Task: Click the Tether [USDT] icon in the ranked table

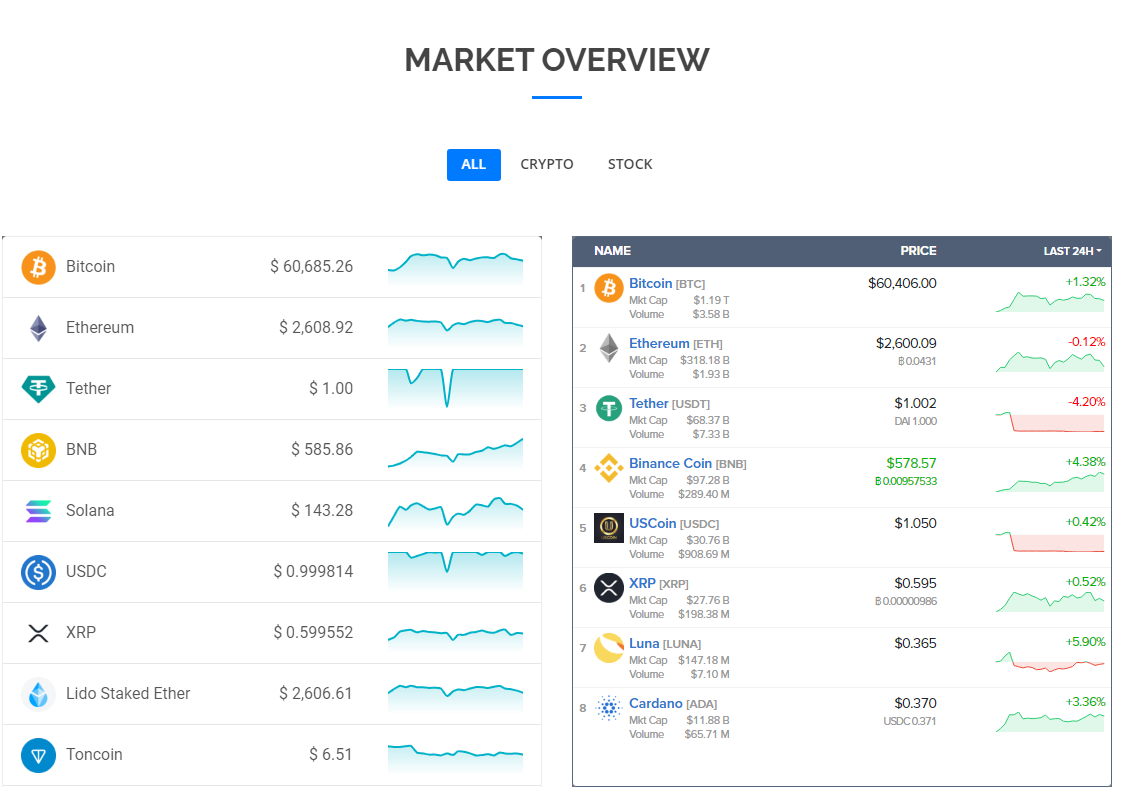Action: click(609, 408)
